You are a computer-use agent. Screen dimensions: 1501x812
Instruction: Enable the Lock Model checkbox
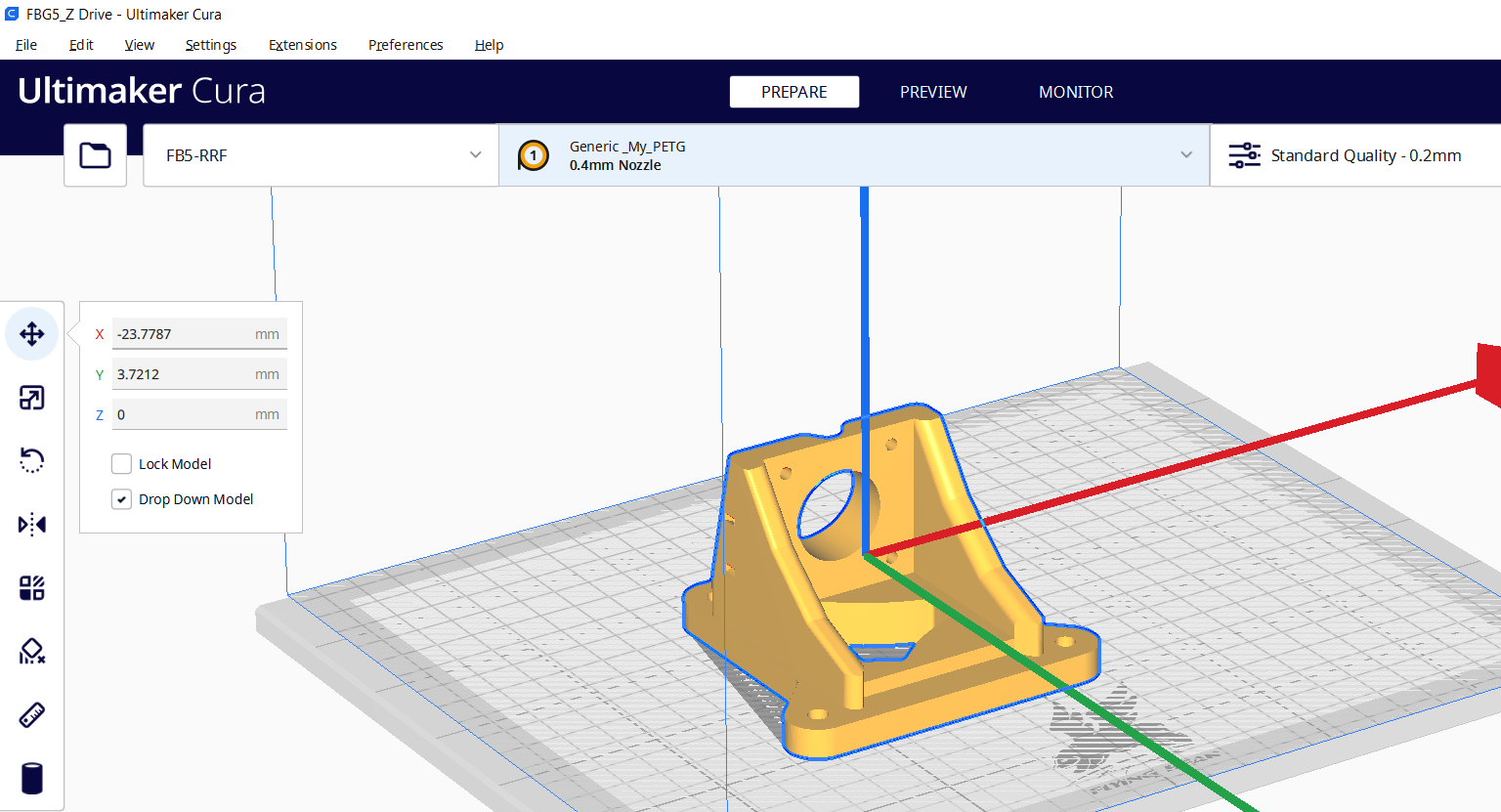tap(121, 463)
